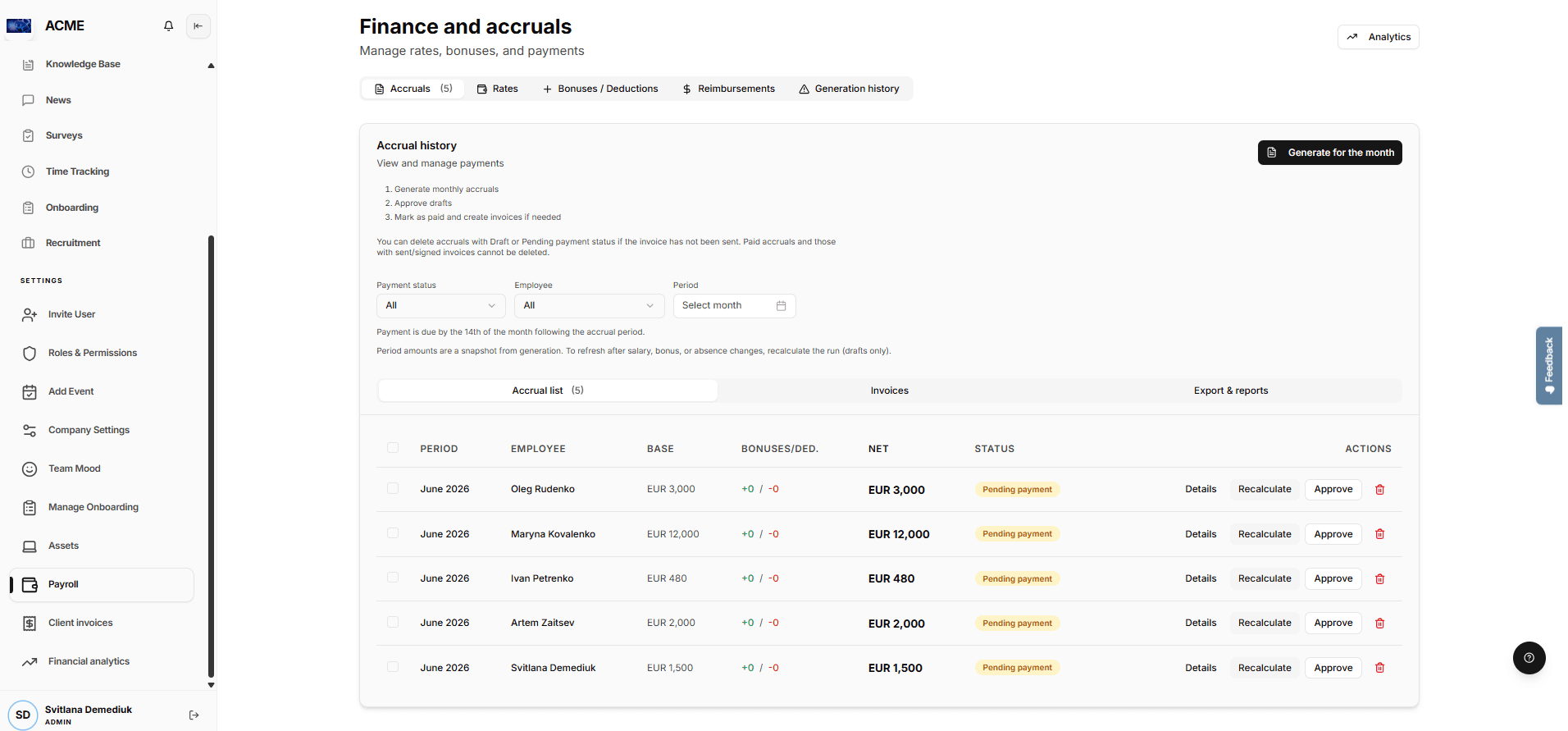
Task: Click the Knowledge Base sidebar icon
Action: [x=28, y=64]
